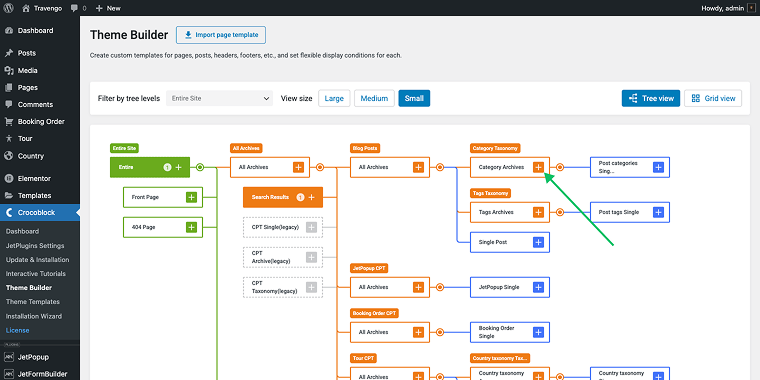
Task: Open JetPlugins Settings submenu
Action: [x=35, y=246]
